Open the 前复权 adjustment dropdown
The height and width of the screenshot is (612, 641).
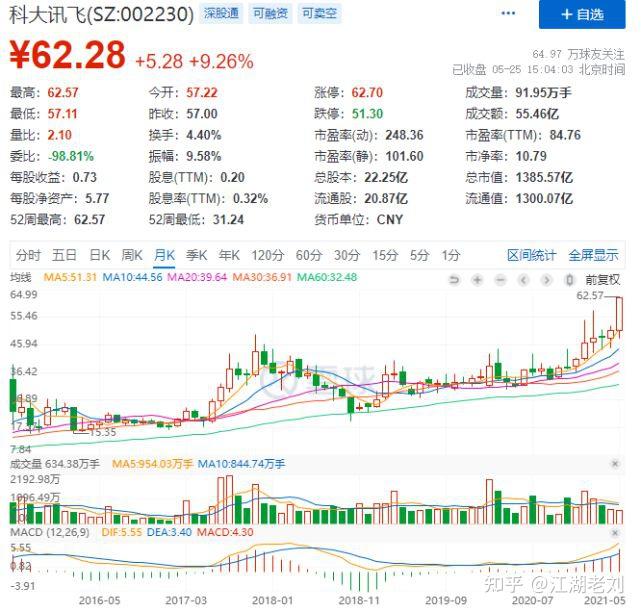click(603, 280)
